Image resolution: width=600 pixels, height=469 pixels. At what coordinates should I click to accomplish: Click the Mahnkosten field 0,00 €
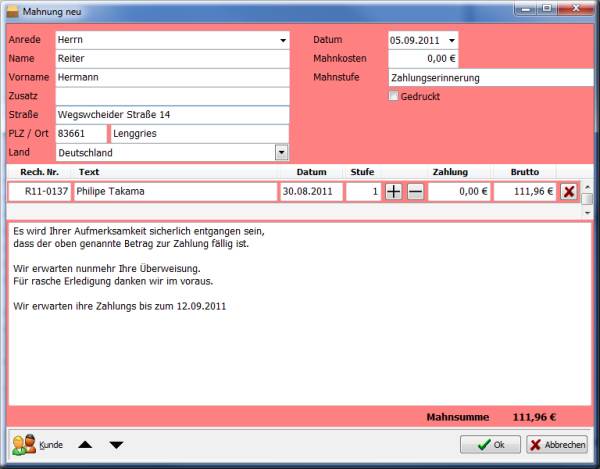423,59
